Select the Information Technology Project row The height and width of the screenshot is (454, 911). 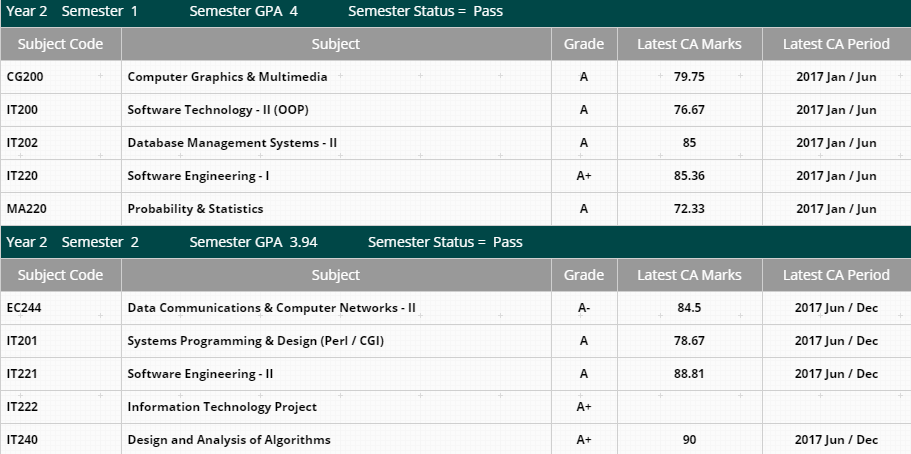pos(456,407)
